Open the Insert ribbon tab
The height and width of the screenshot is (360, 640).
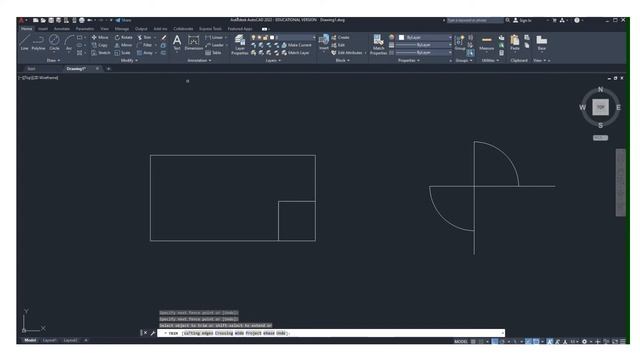43,29
